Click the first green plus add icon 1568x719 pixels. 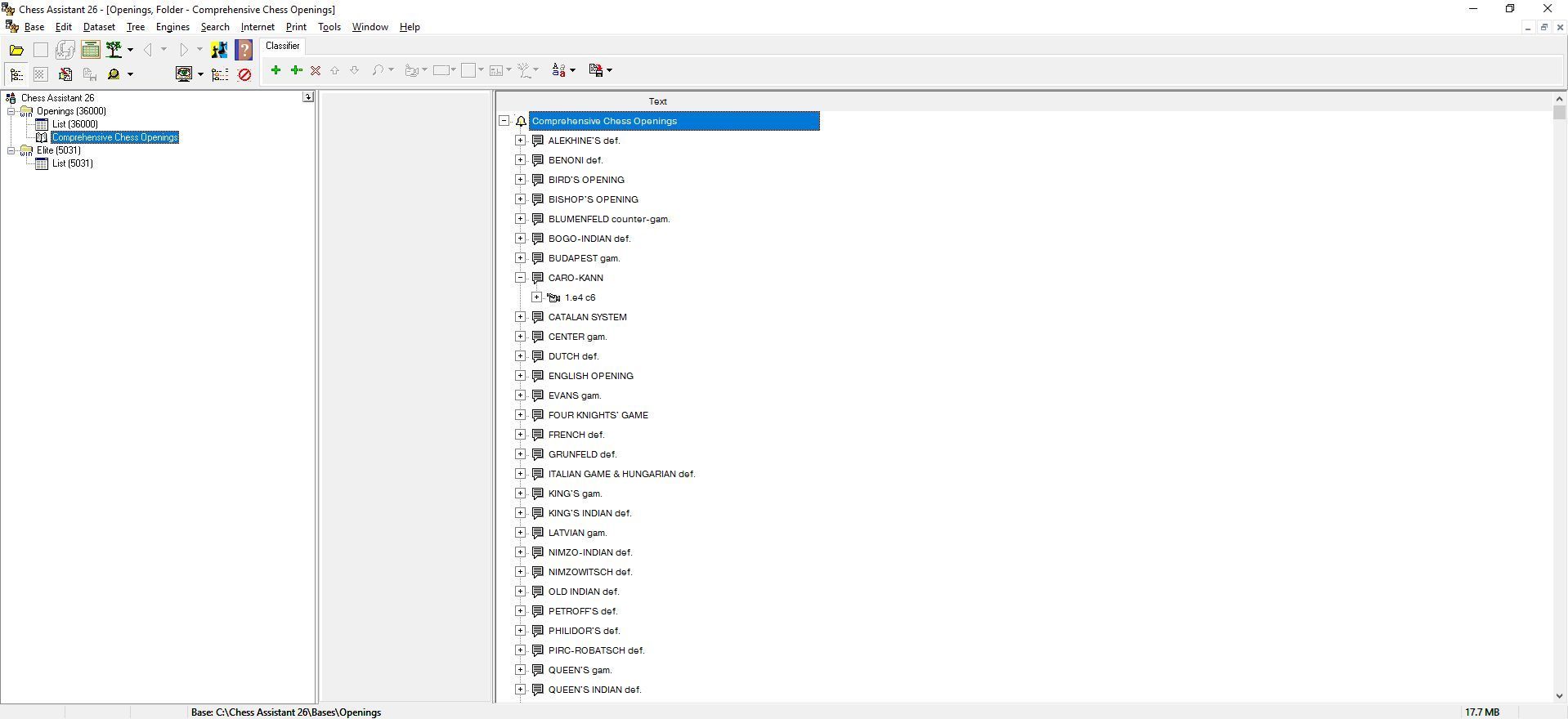click(276, 70)
